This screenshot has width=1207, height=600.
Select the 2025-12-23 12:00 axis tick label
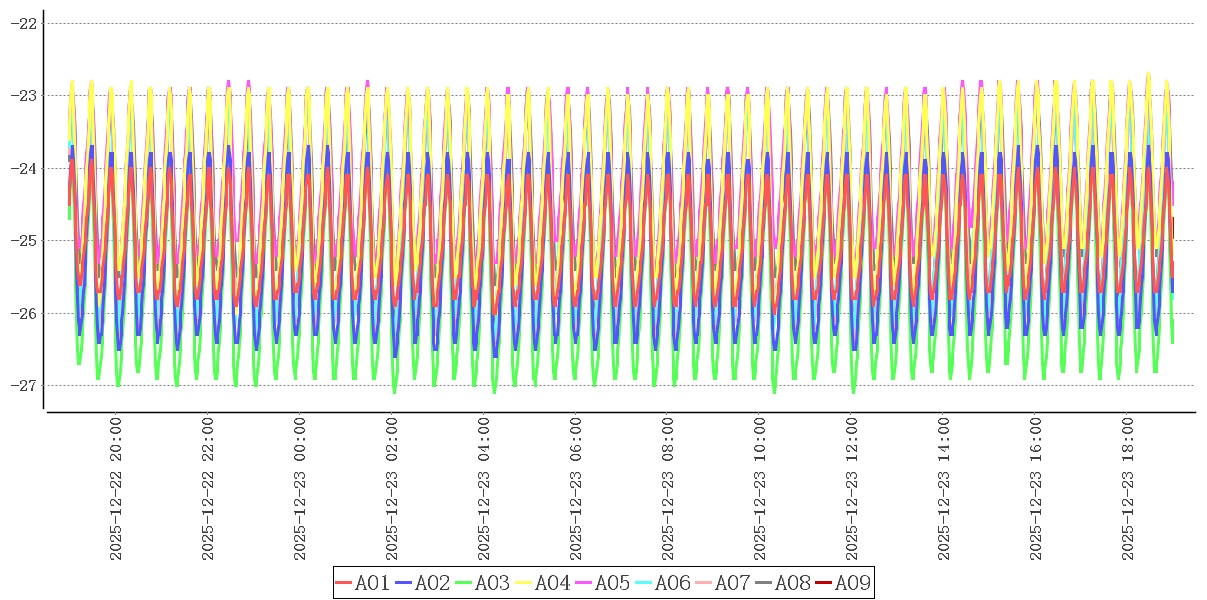[x=852, y=489]
